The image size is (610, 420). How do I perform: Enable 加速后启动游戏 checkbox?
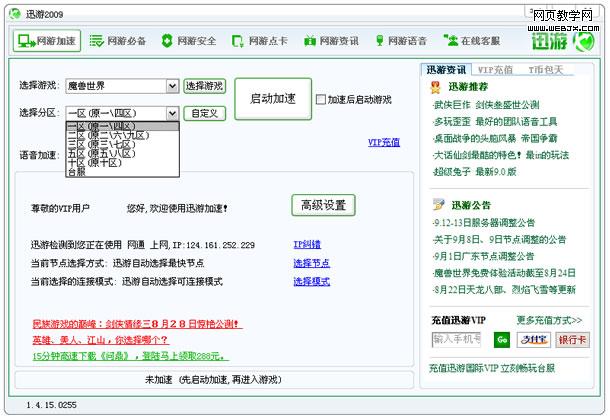coord(320,100)
